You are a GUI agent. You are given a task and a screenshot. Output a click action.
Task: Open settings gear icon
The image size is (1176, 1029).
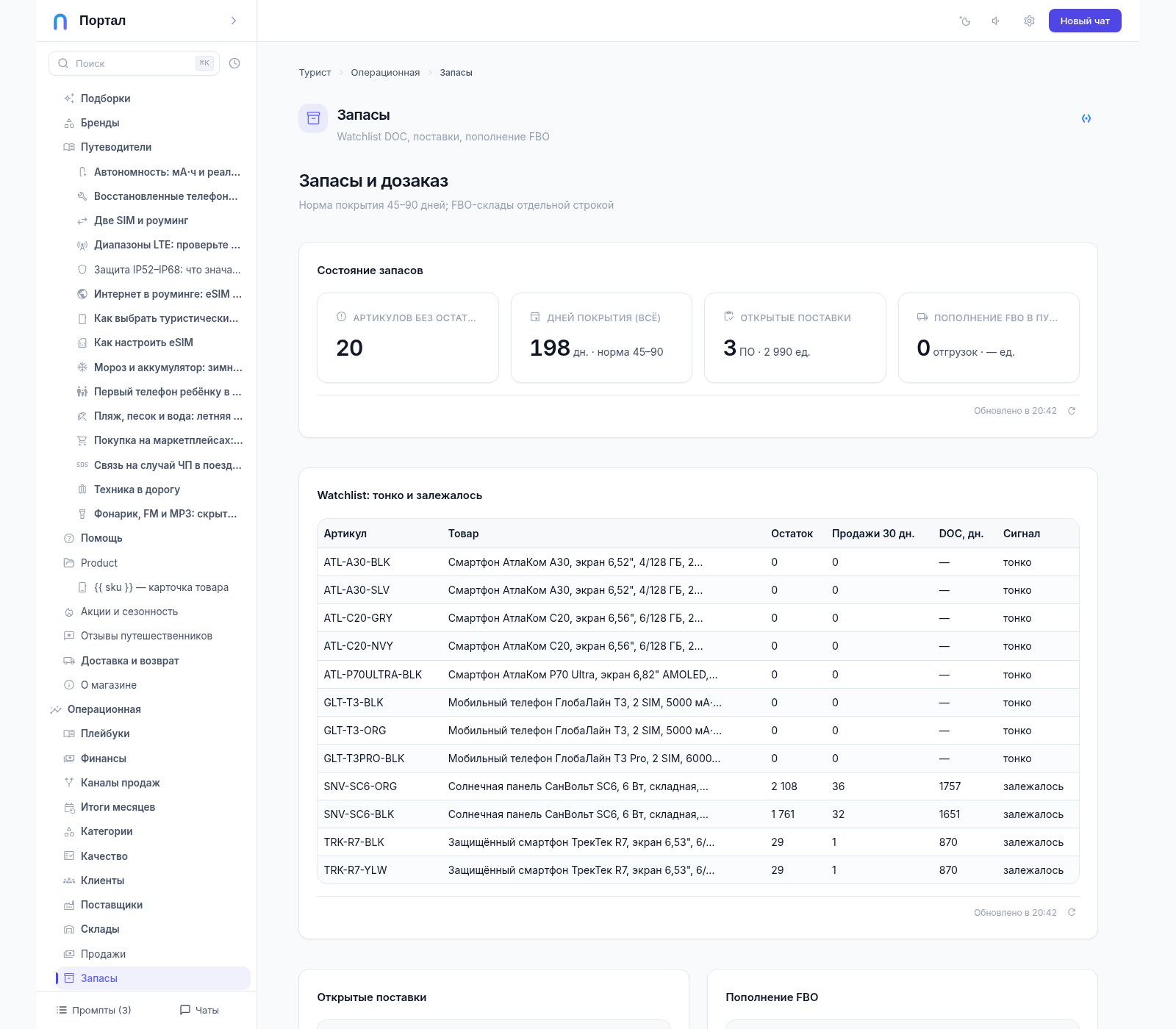[1029, 21]
